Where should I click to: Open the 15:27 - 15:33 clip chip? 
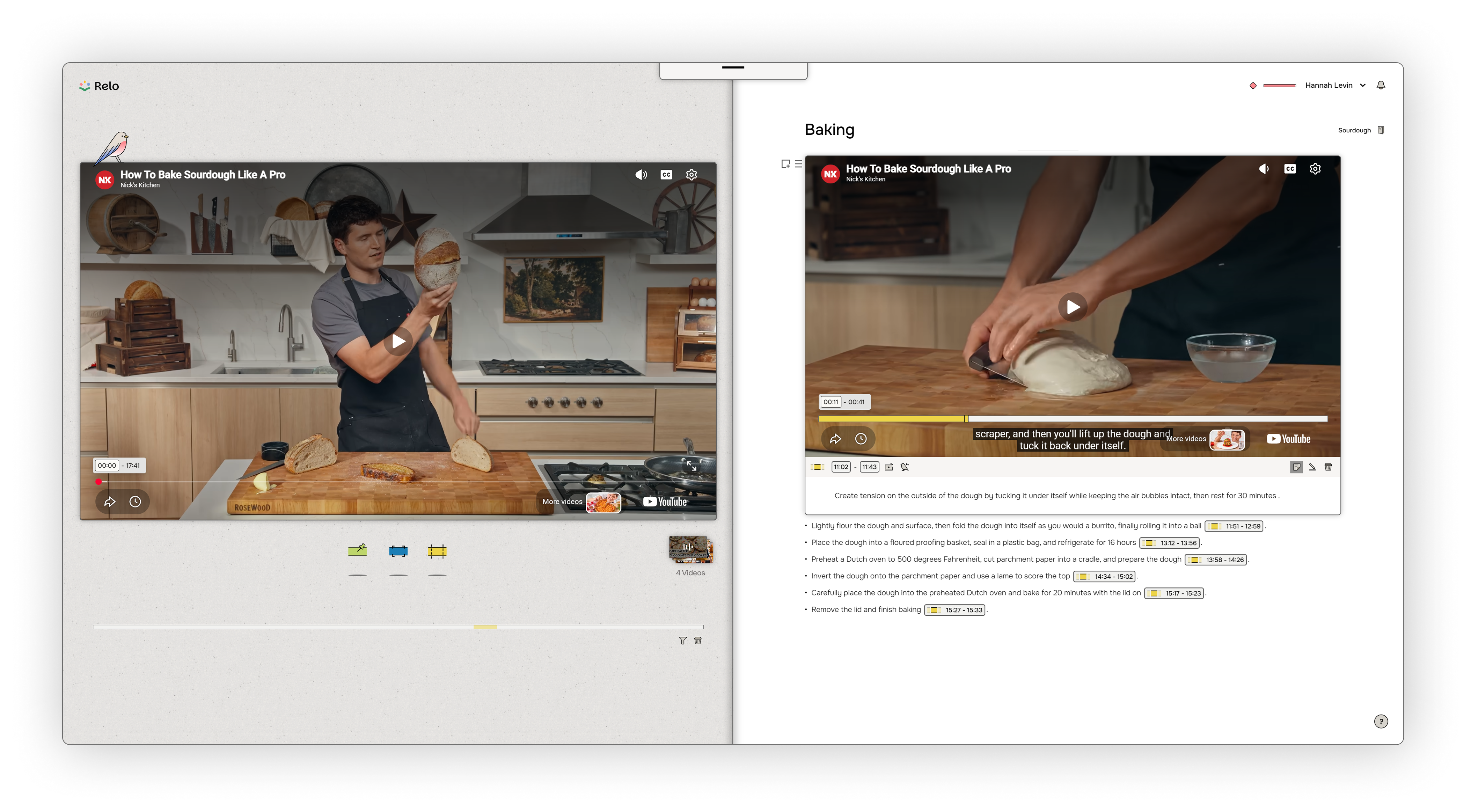click(x=955, y=610)
